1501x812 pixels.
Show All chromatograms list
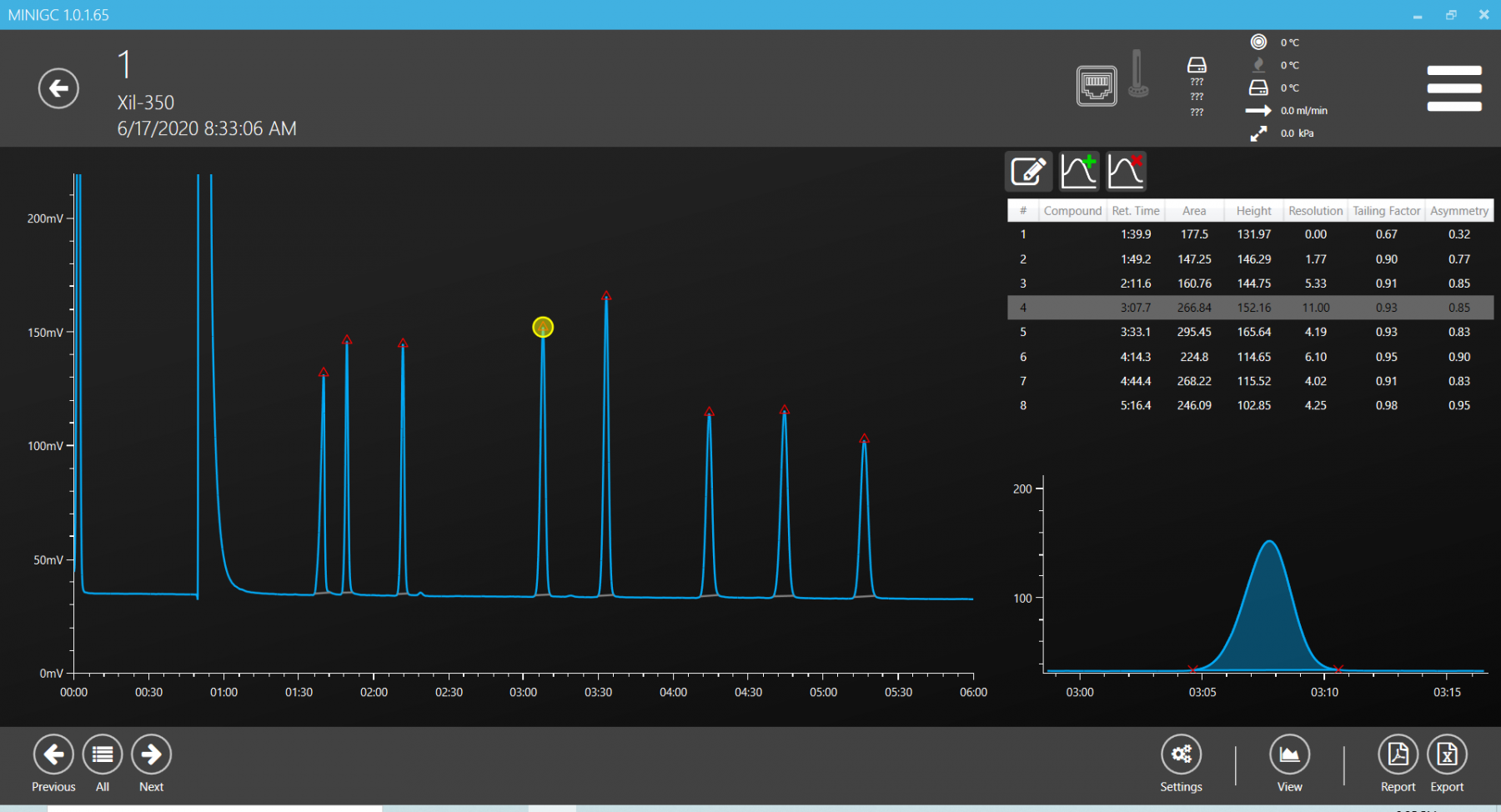(103, 754)
